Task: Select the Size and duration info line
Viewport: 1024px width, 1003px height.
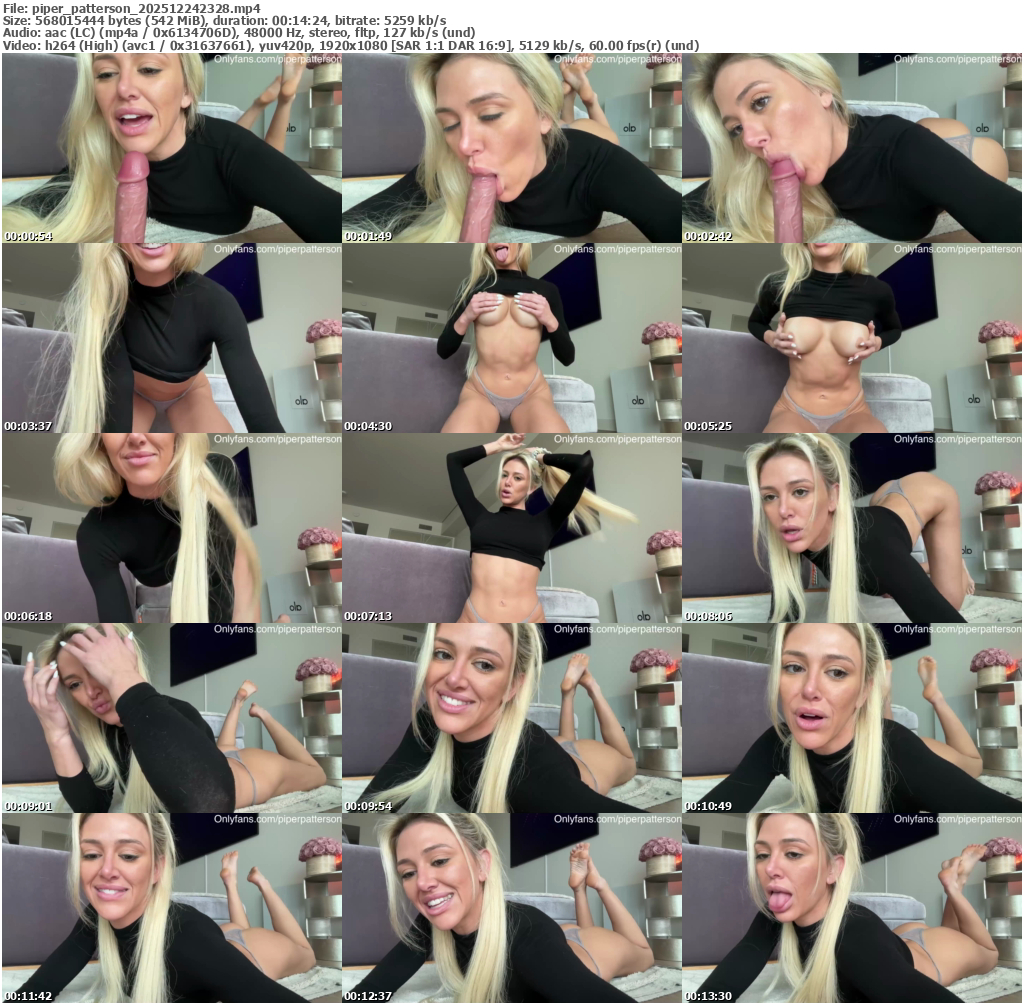Action: (224, 20)
